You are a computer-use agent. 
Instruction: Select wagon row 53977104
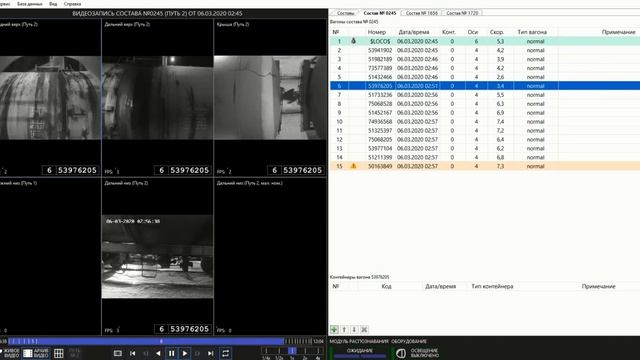[485, 148]
